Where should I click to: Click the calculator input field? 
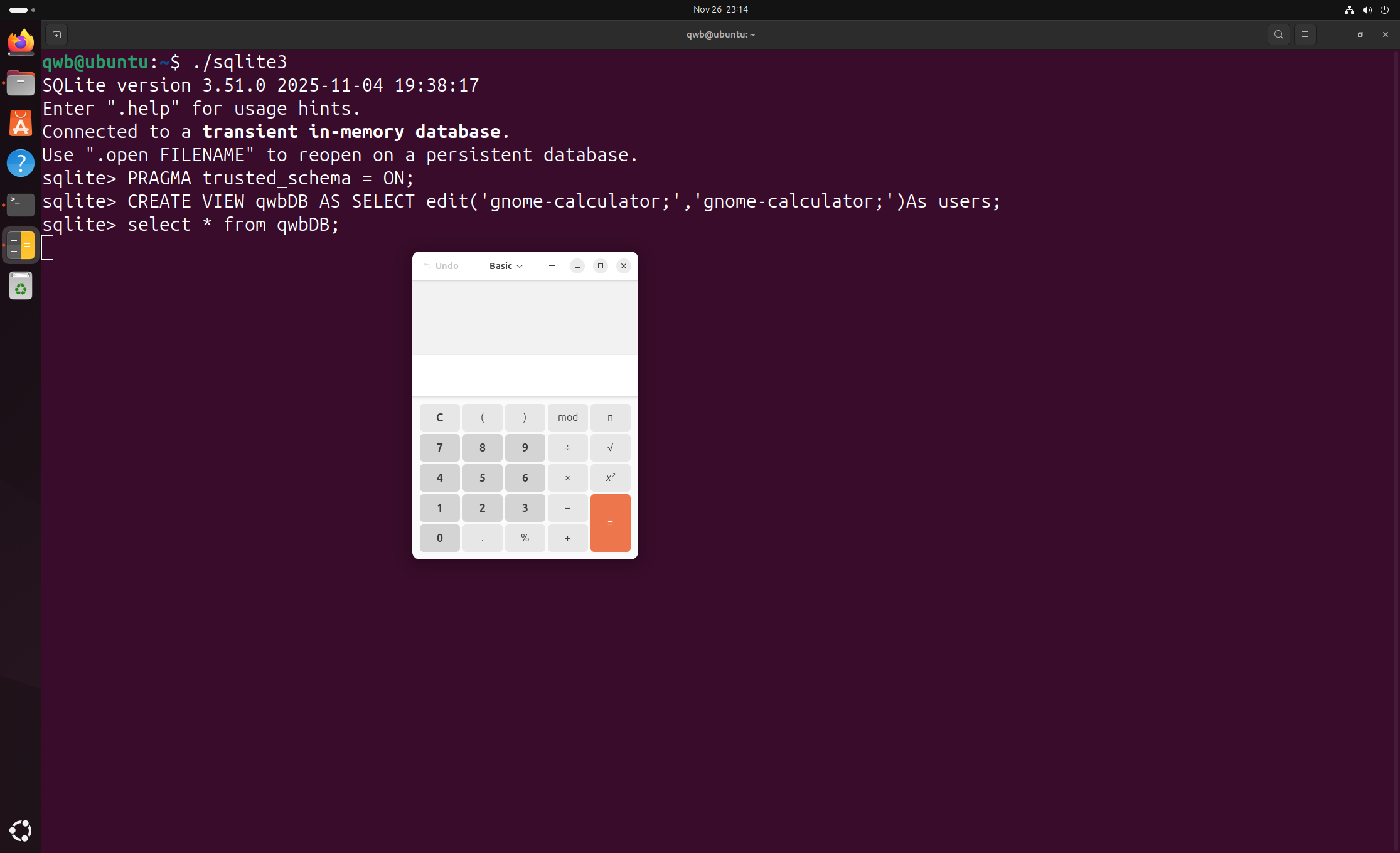[525, 376]
